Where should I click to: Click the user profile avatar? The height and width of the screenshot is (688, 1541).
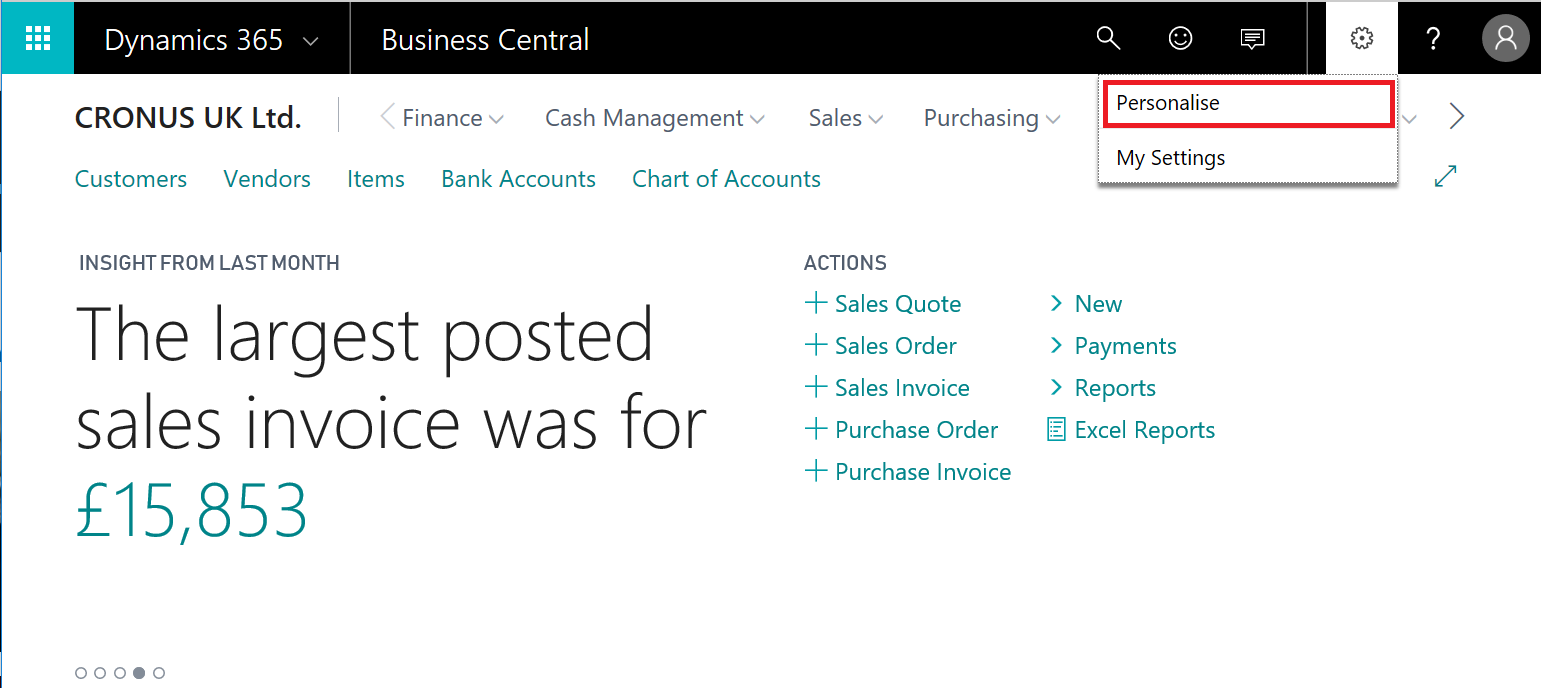pyautogui.click(x=1505, y=39)
